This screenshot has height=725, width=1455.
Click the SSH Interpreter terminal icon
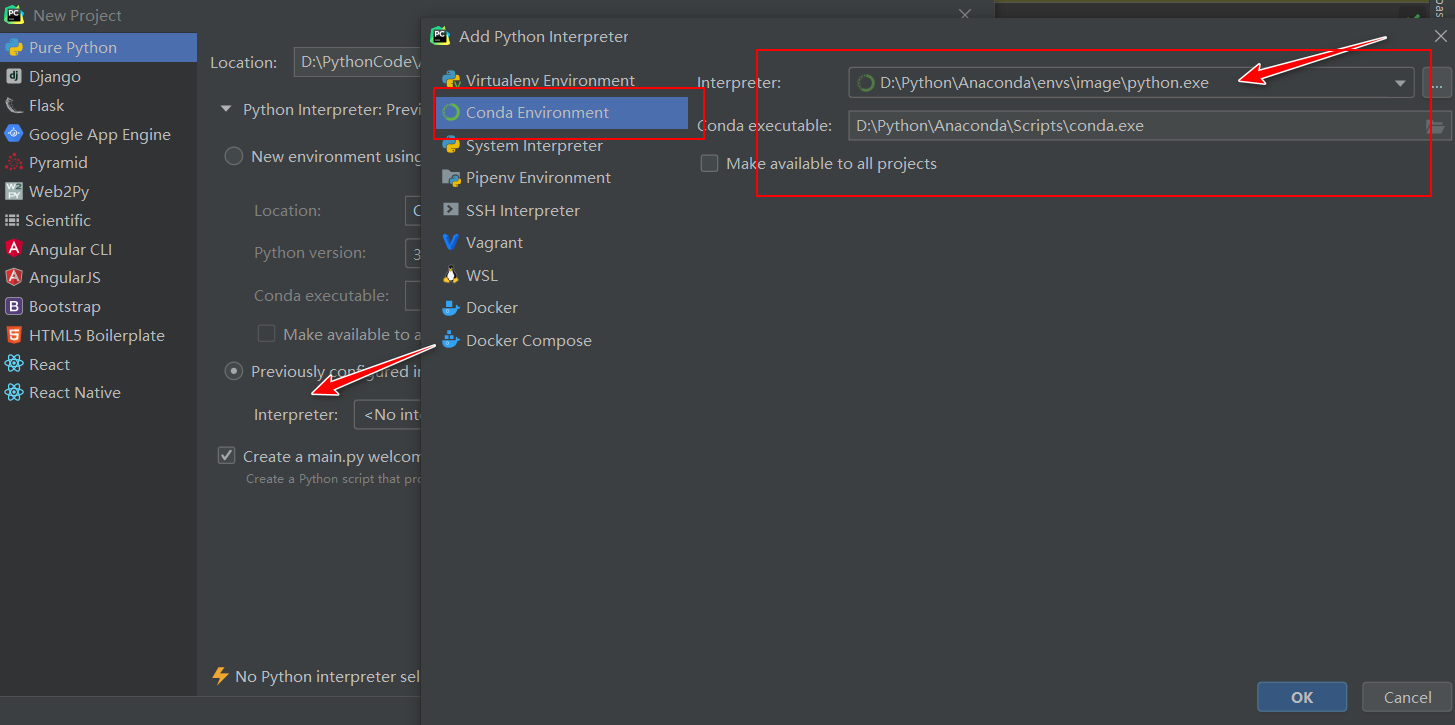(451, 210)
